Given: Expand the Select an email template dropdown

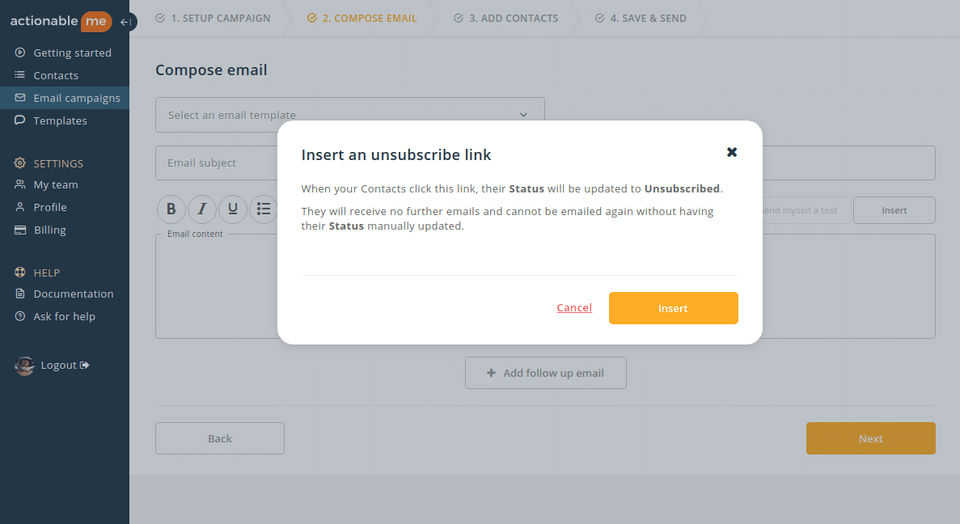Looking at the screenshot, I should click(350, 115).
